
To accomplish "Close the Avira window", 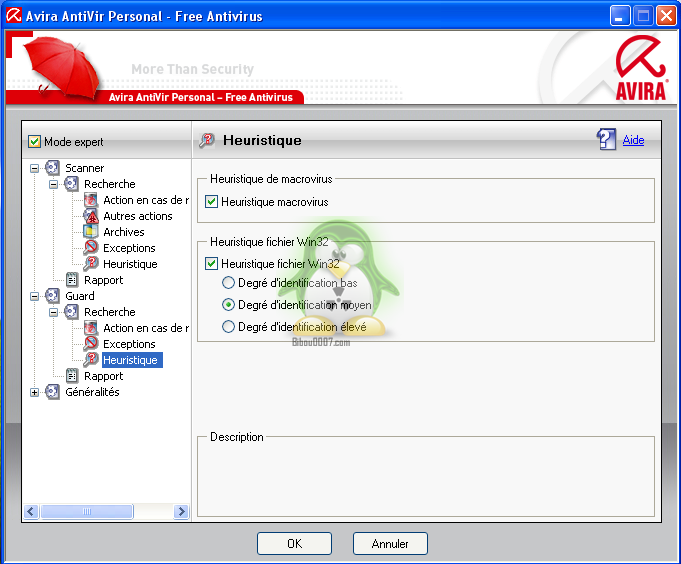I will (x=666, y=16).
